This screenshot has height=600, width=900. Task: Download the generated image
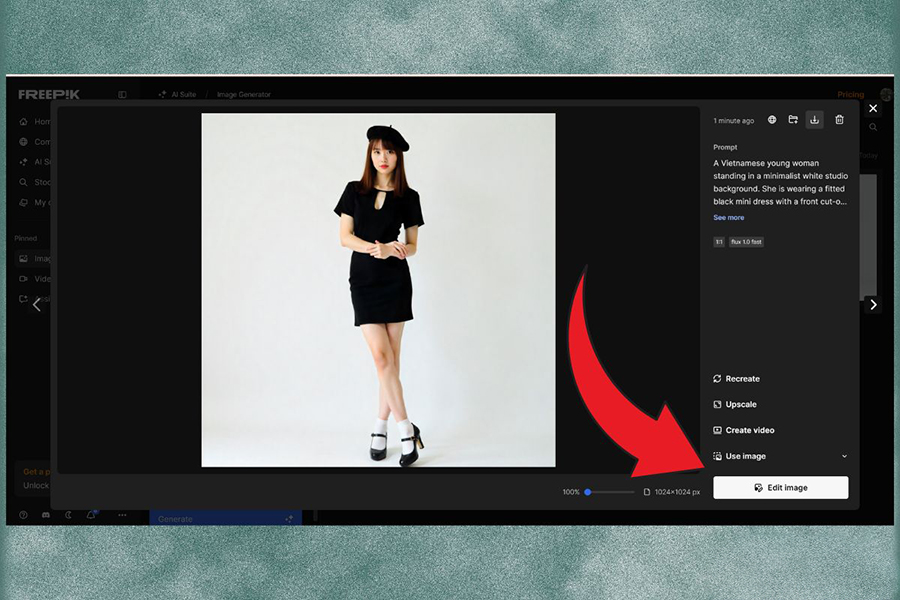point(814,119)
